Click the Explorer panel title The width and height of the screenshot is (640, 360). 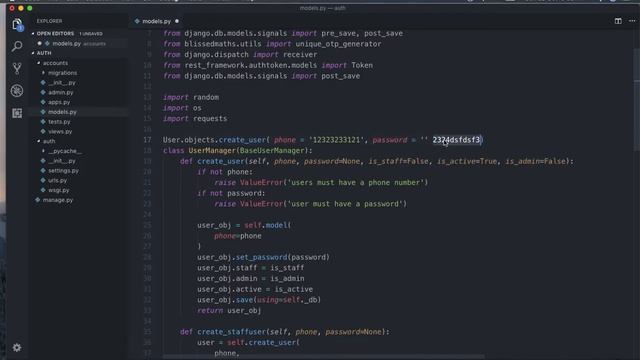pos(49,21)
